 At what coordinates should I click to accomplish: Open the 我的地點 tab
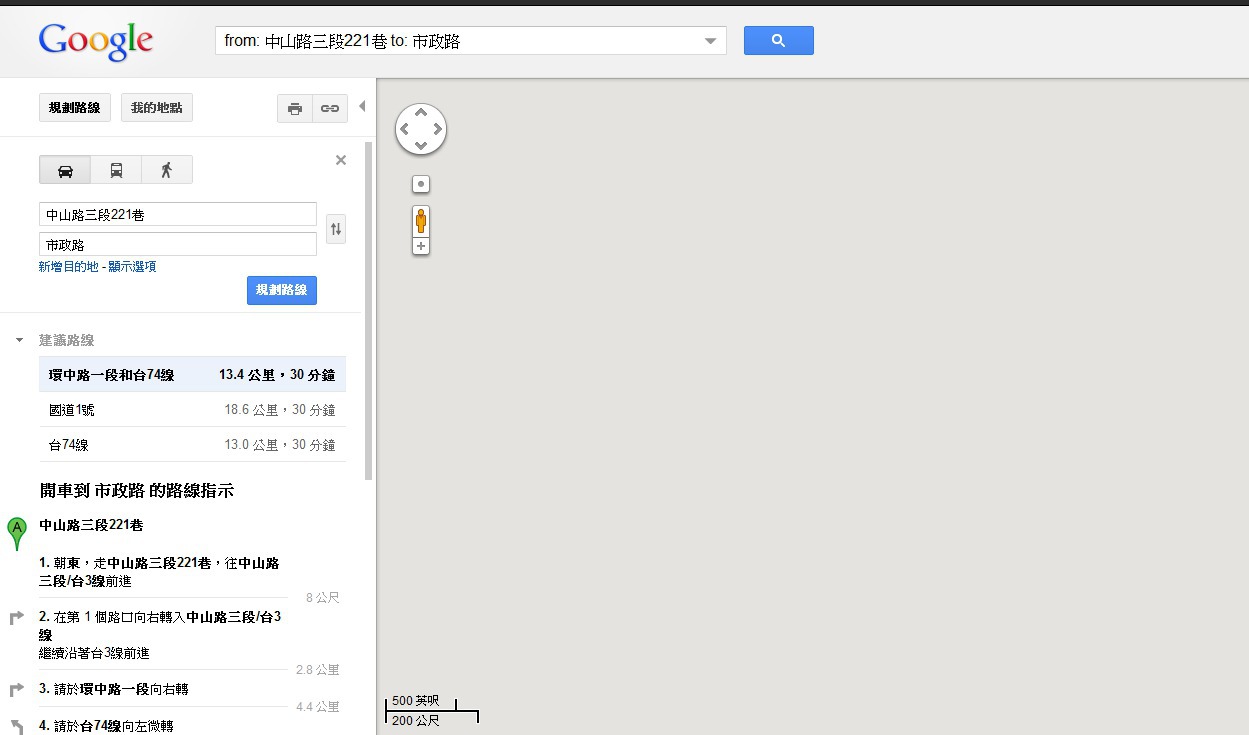157,108
